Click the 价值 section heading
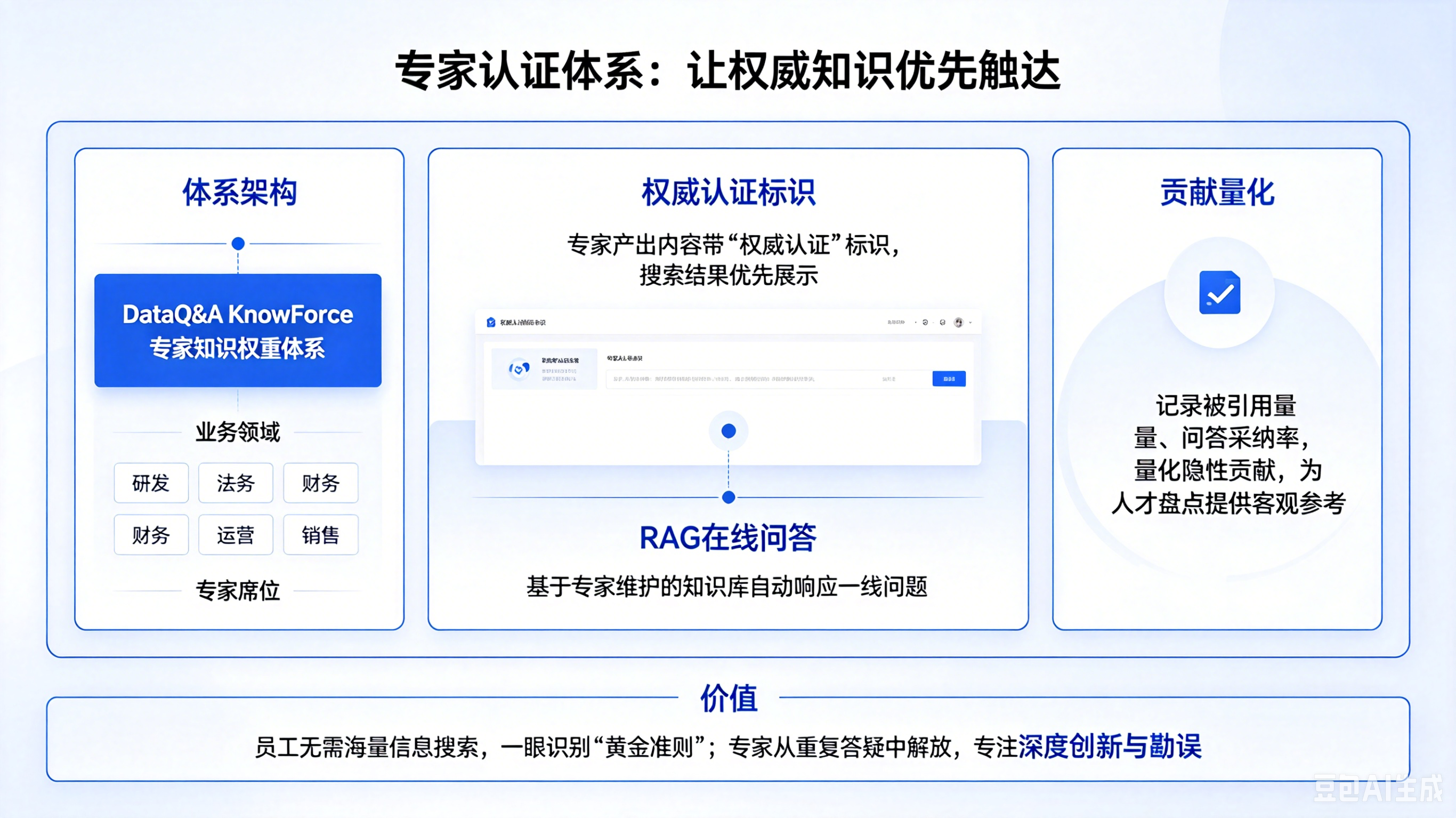1456x818 pixels. tap(729, 698)
